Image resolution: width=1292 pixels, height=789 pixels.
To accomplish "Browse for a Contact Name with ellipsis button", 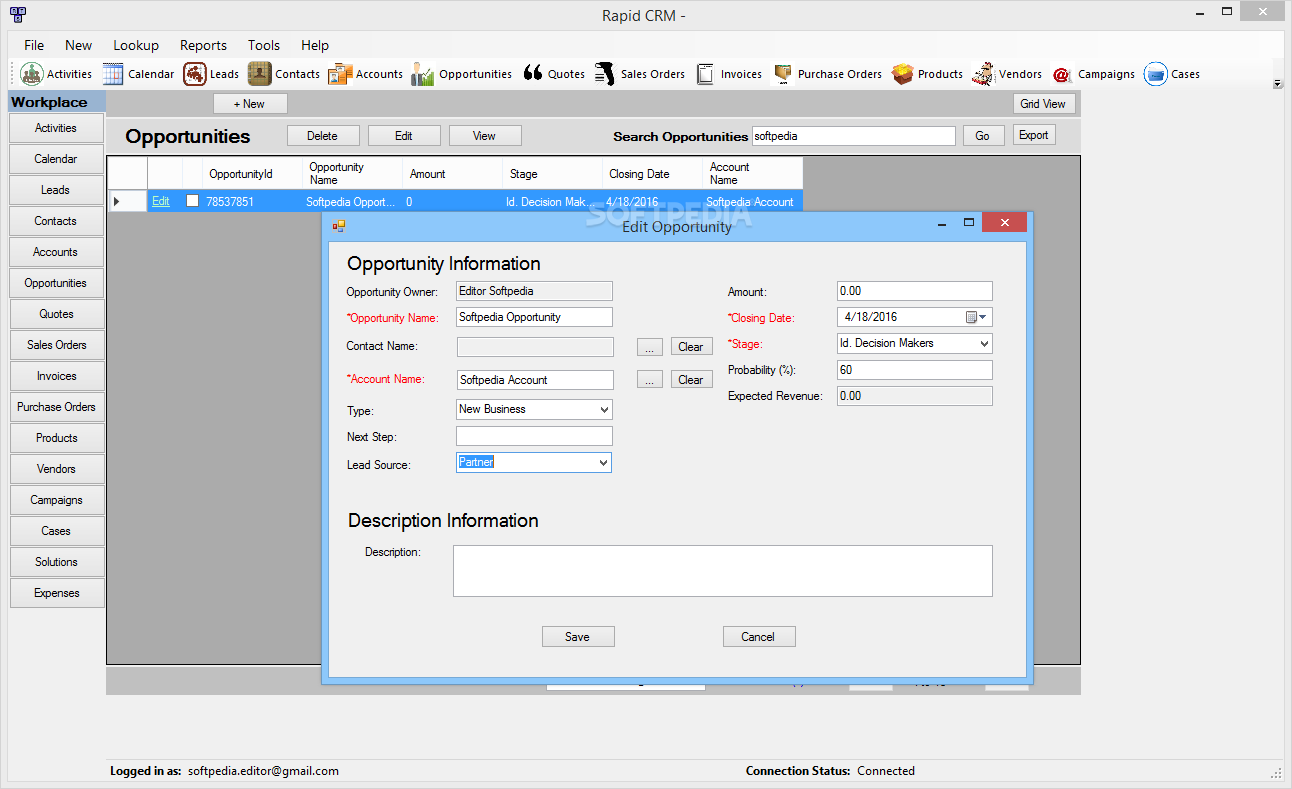I will (650, 347).
